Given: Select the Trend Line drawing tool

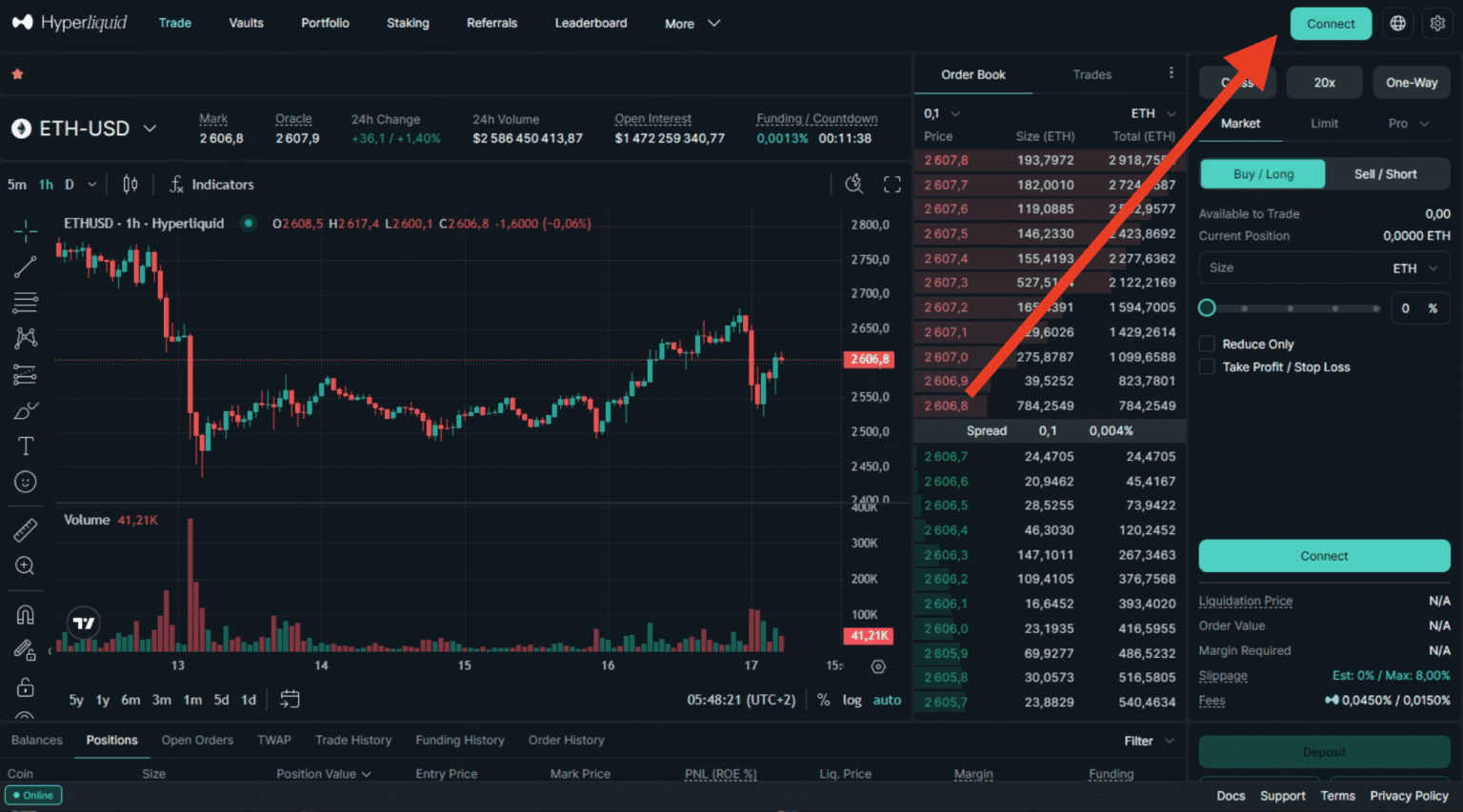Looking at the screenshot, I should (24, 267).
